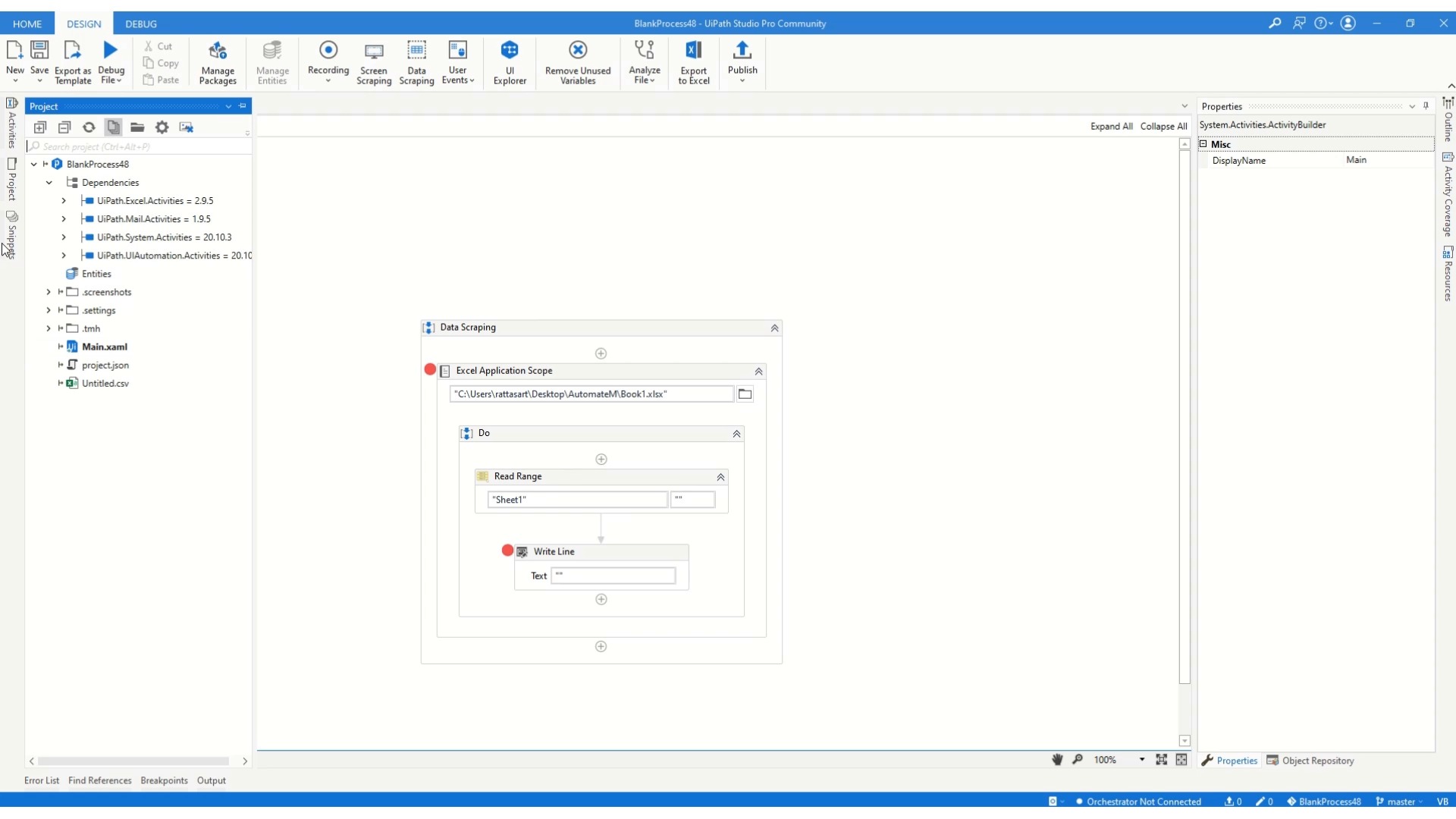Open the Object Repository tab
The height and width of the screenshot is (819, 1456).
pyautogui.click(x=1310, y=761)
